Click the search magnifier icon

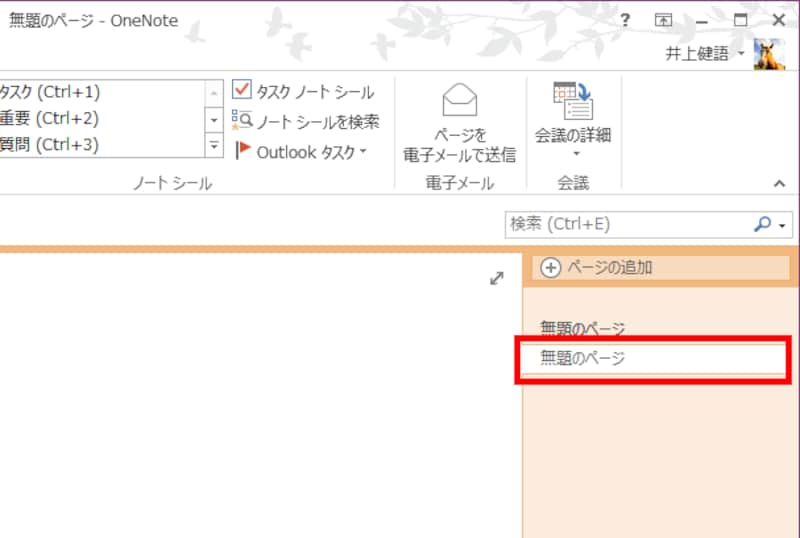pyautogui.click(x=762, y=224)
